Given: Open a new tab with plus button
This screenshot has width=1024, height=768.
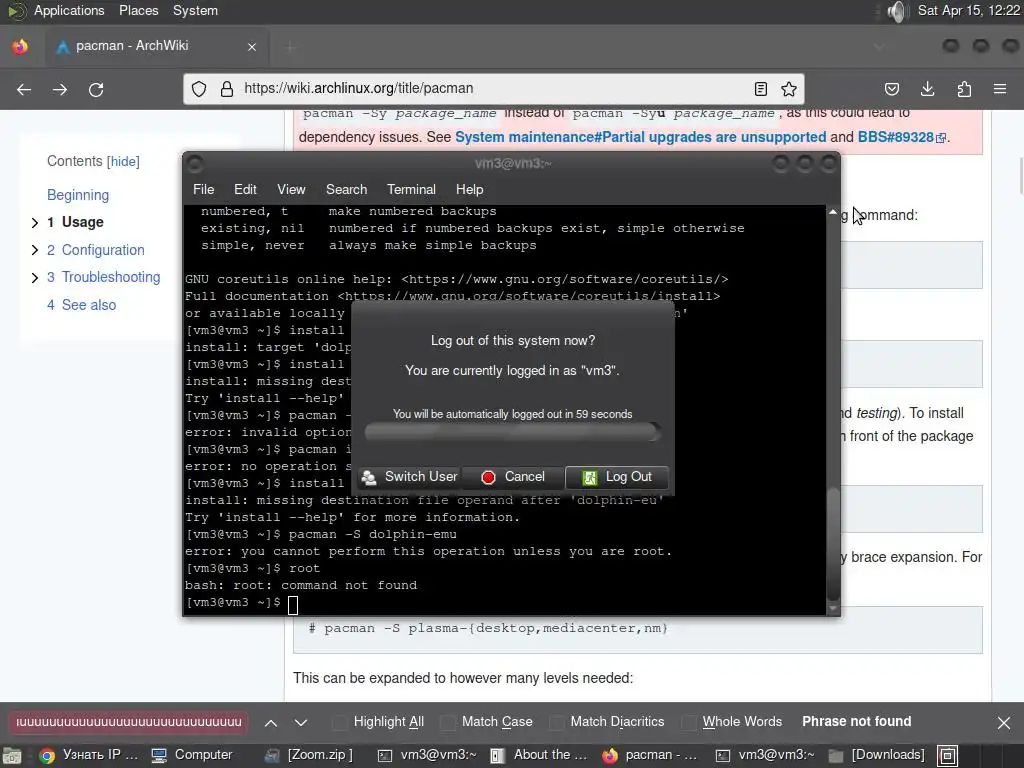Looking at the screenshot, I should pyautogui.click(x=290, y=47).
